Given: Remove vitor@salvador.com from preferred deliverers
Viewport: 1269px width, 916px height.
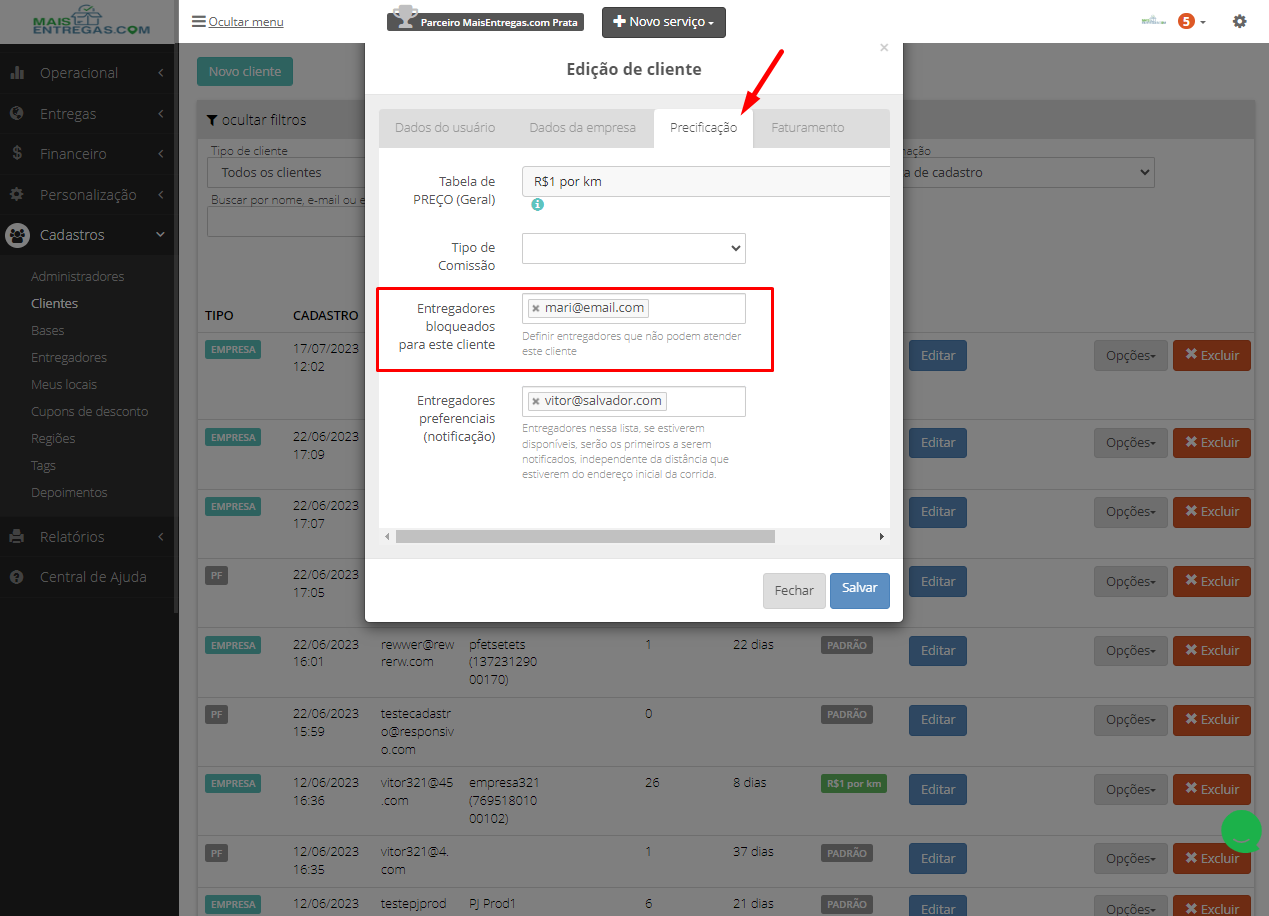Looking at the screenshot, I should coord(536,401).
